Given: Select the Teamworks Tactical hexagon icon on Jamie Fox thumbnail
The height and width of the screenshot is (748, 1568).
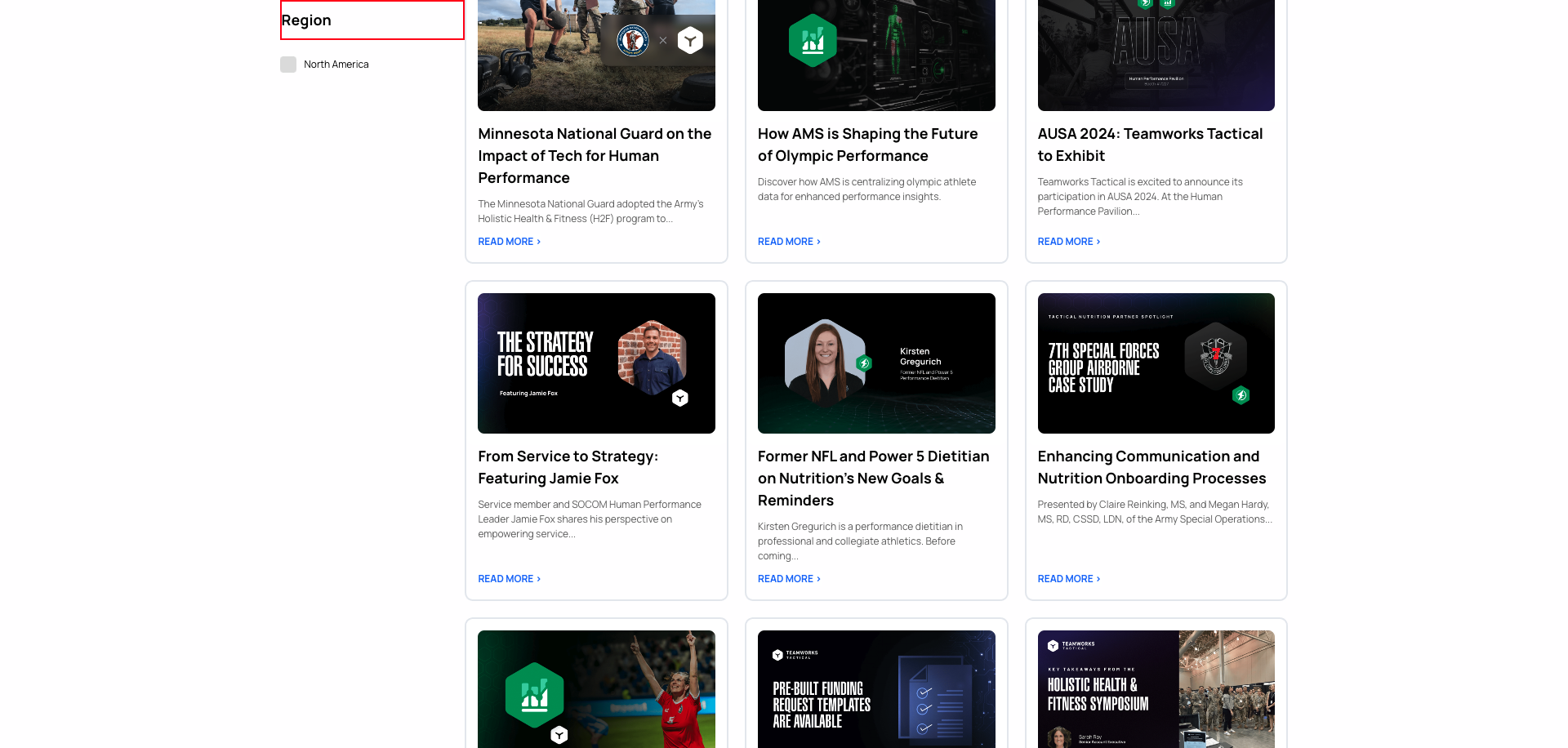Looking at the screenshot, I should [x=679, y=398].
